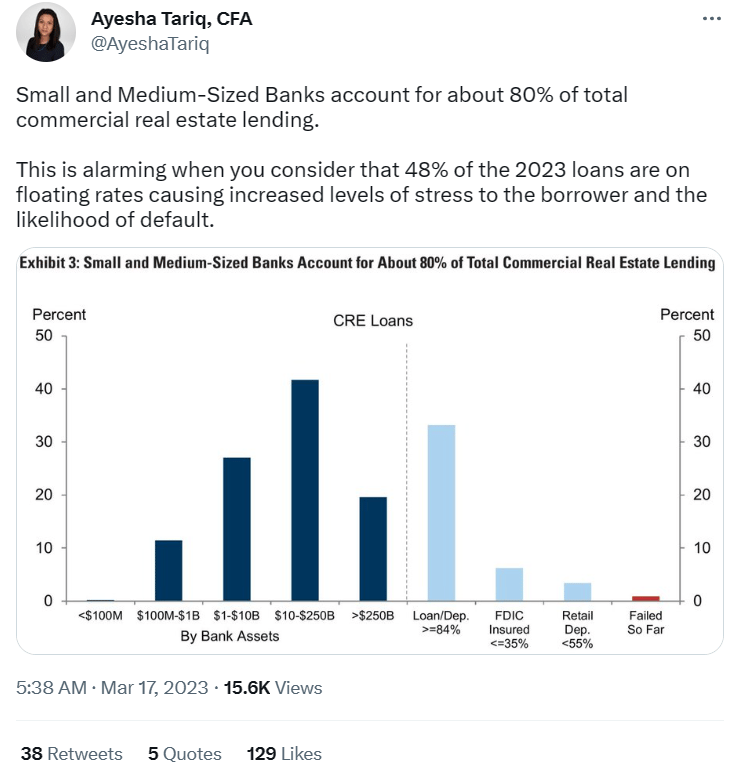Image resolution: width=740 pixels, height=782 pixels.
Task: Show the 5 Quotes list
Action: (x=185, y=754)
